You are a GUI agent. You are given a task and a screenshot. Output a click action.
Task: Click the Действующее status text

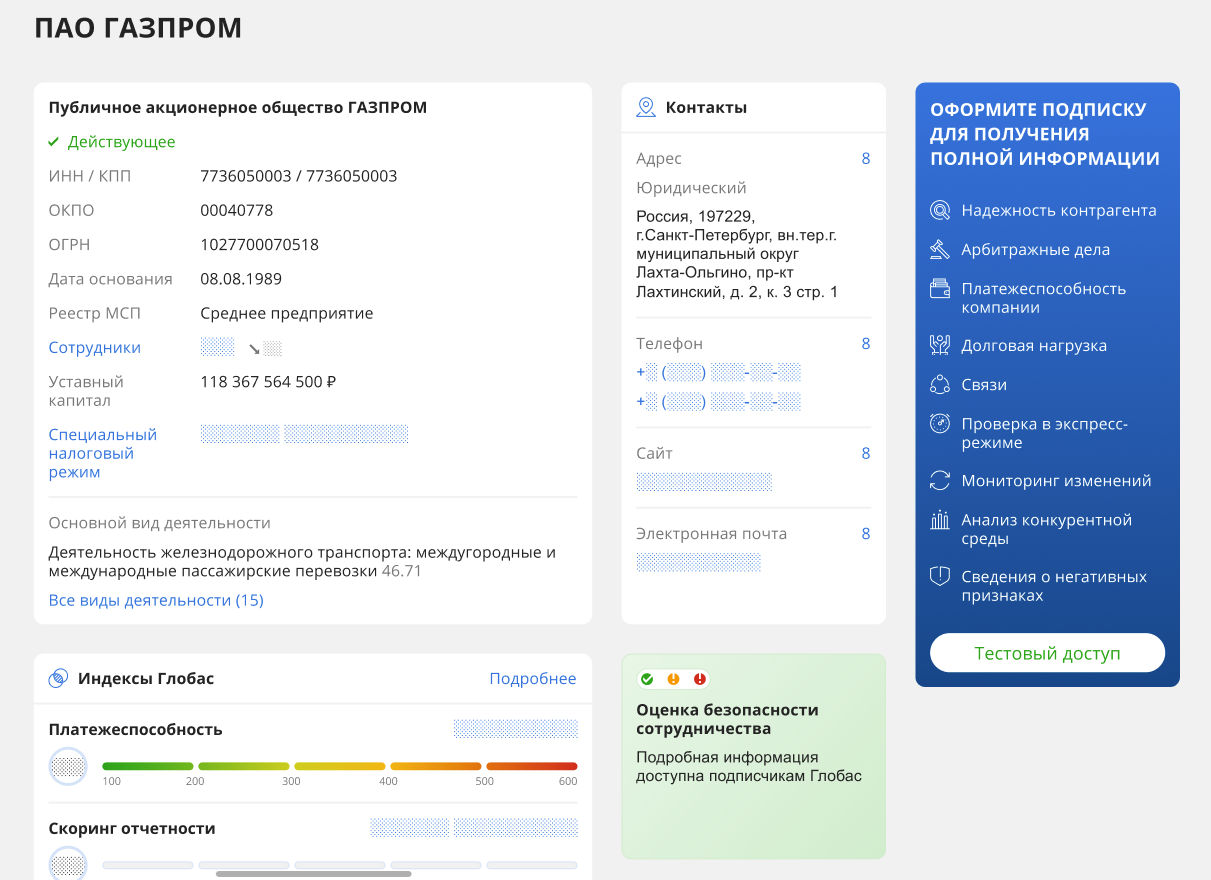click(122, 142)
